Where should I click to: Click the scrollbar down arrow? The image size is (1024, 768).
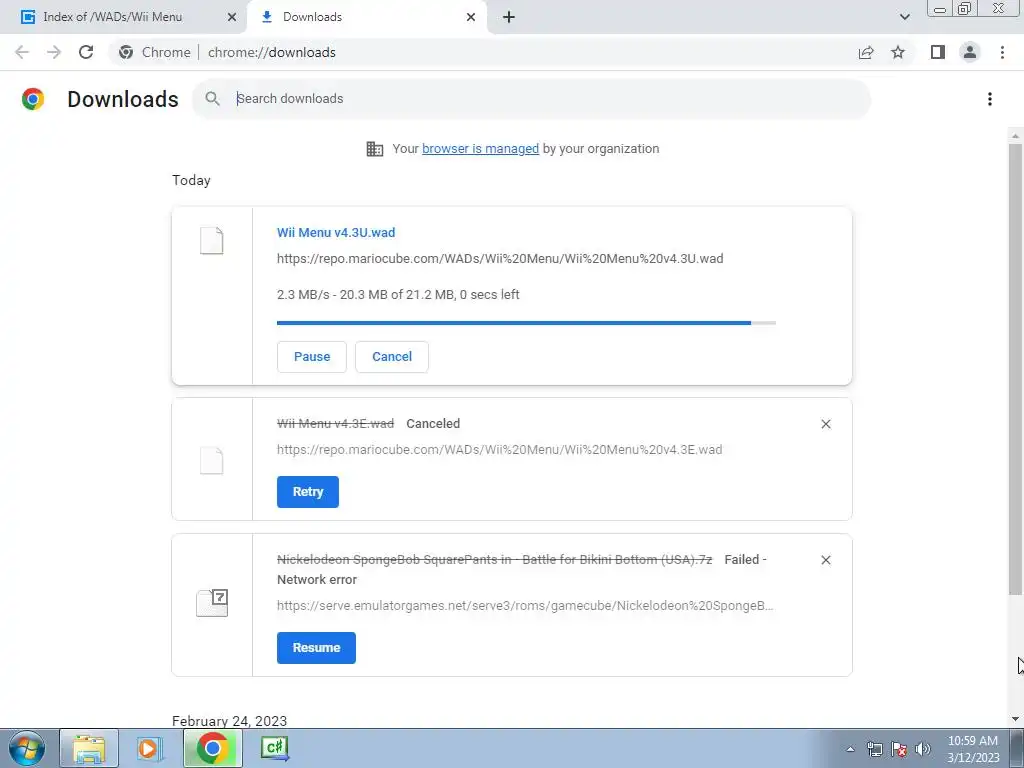click(1015, 719)
